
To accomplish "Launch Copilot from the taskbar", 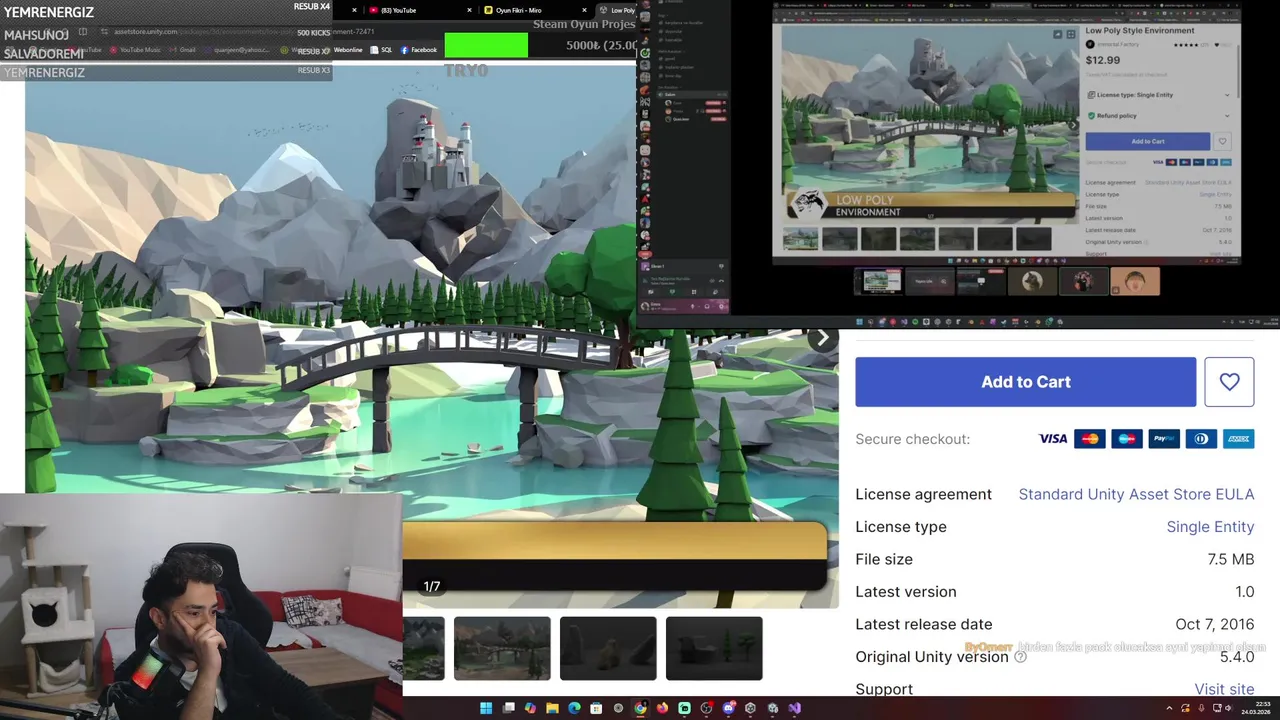I will coord(530,708).
